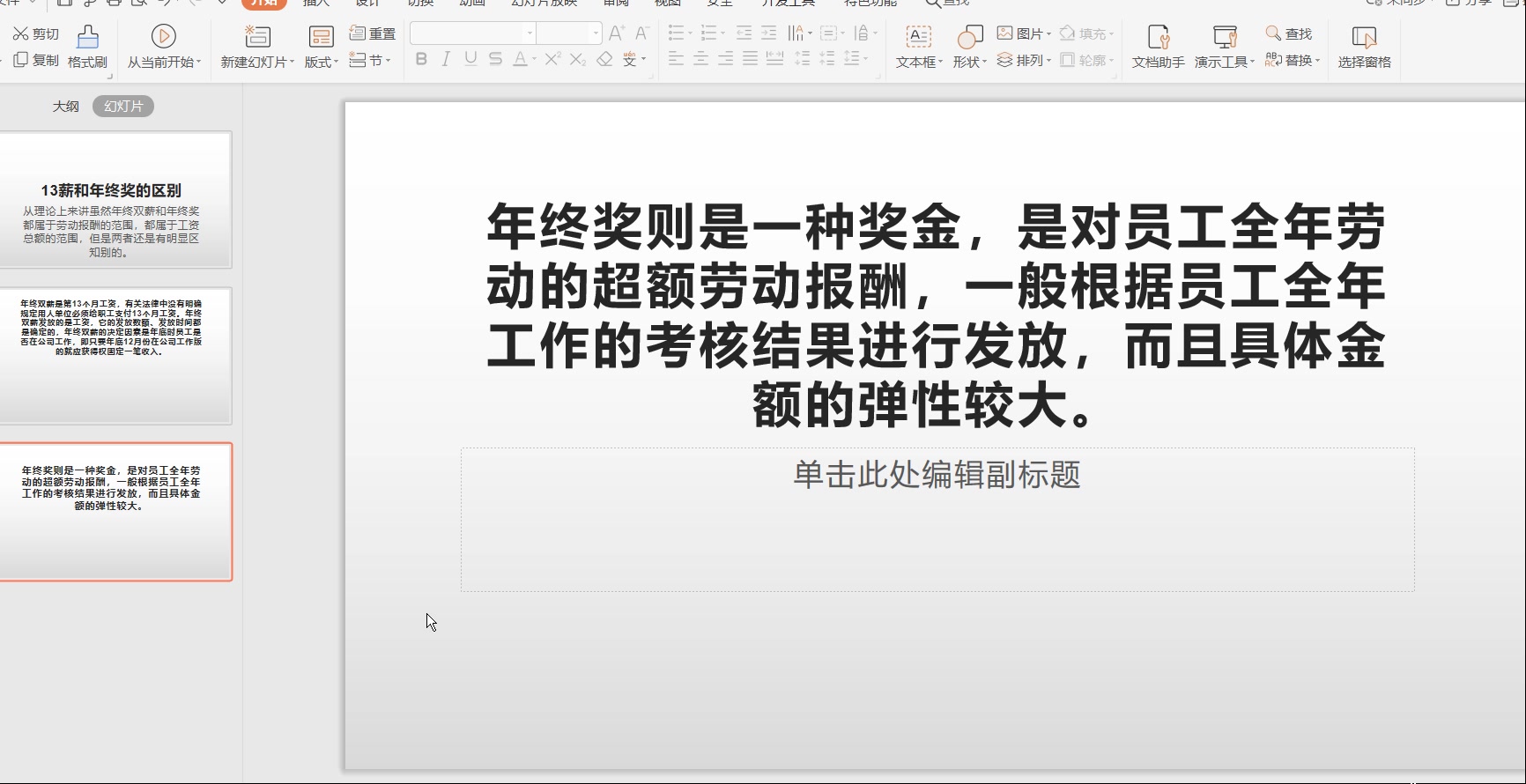Switch to the 幻灯片 slides tab

pos(123,106)
